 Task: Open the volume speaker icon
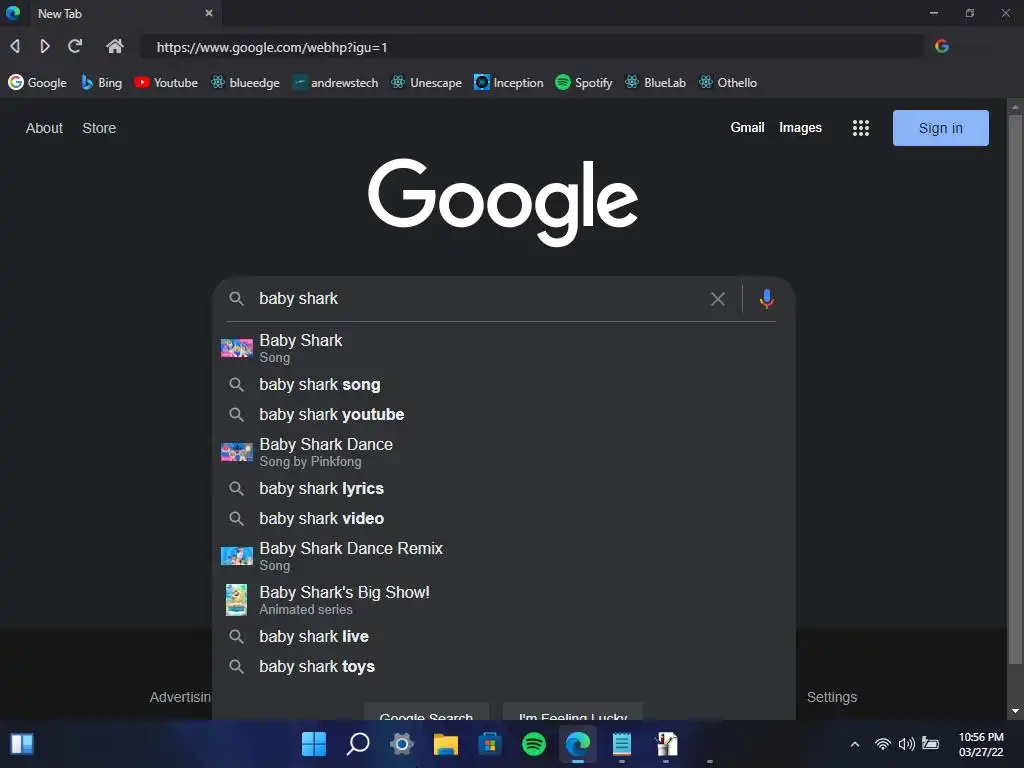[906, 744]
